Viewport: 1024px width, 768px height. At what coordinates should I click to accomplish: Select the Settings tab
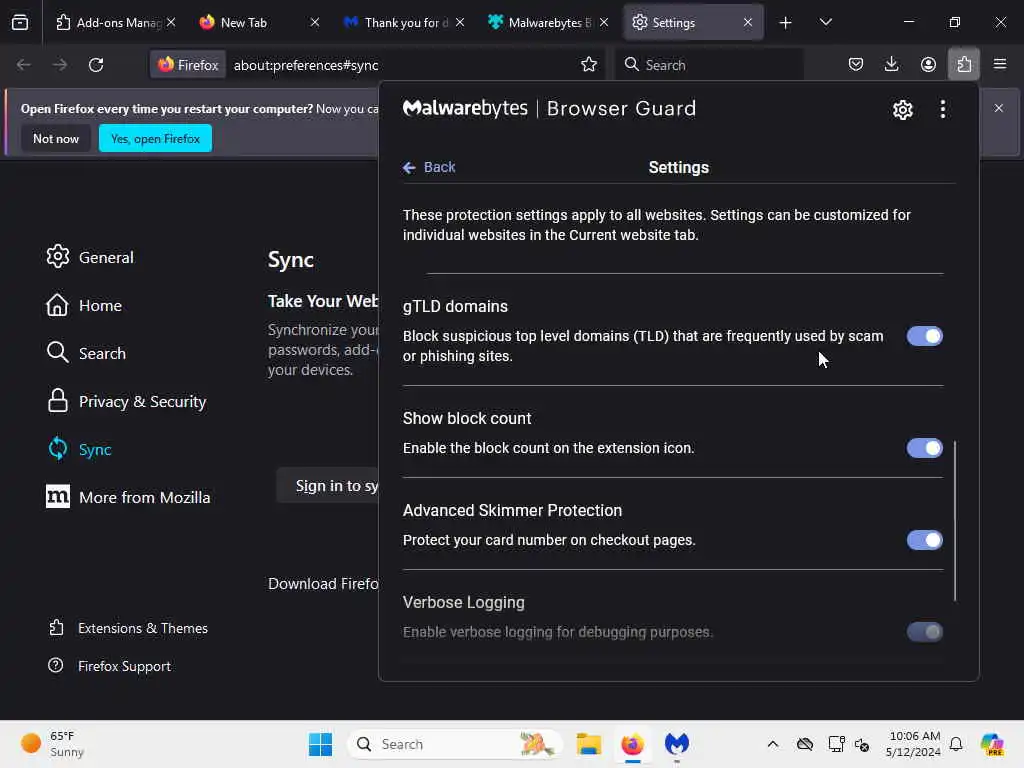click(x=692, y=22)
